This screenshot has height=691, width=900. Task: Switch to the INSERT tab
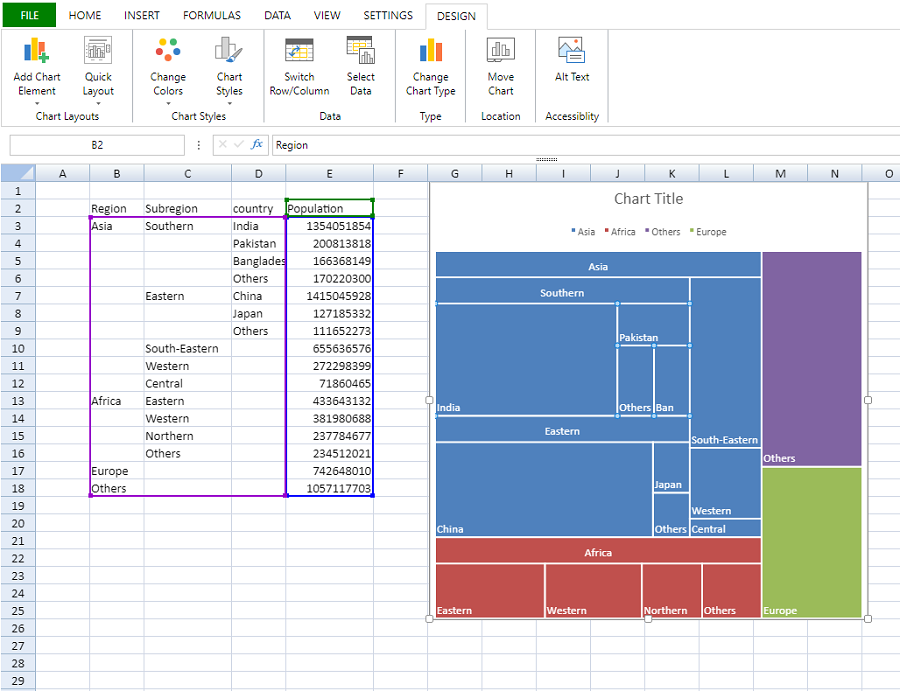point(142,15)
